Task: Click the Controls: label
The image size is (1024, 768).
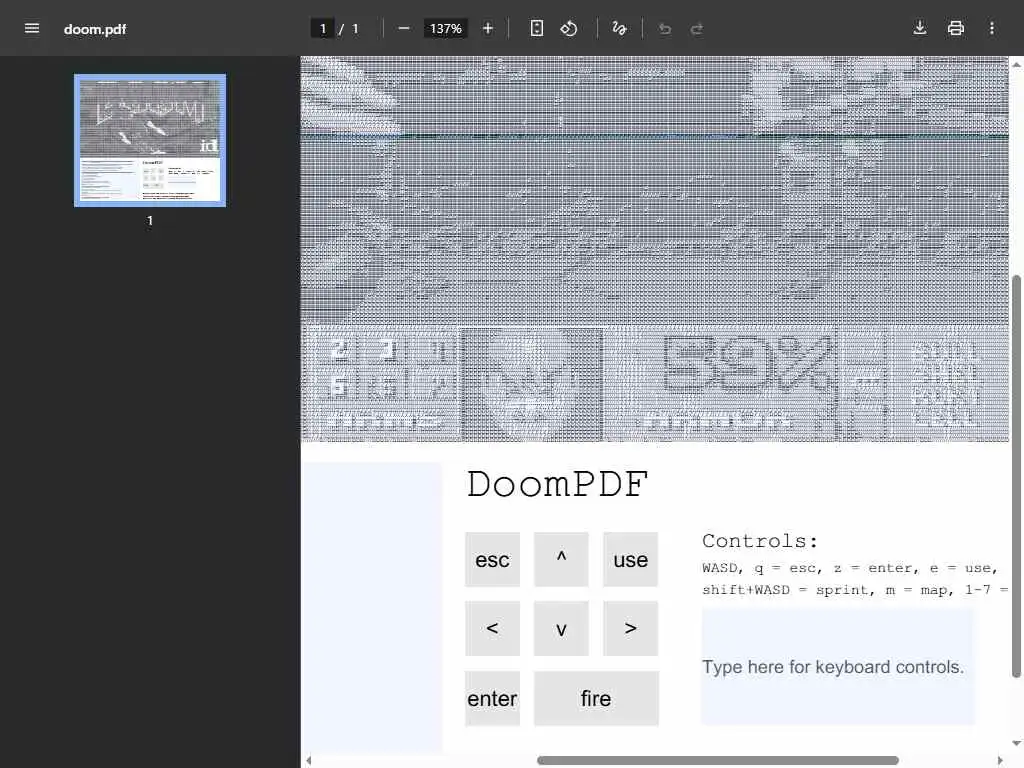Action: coord(760,541)
